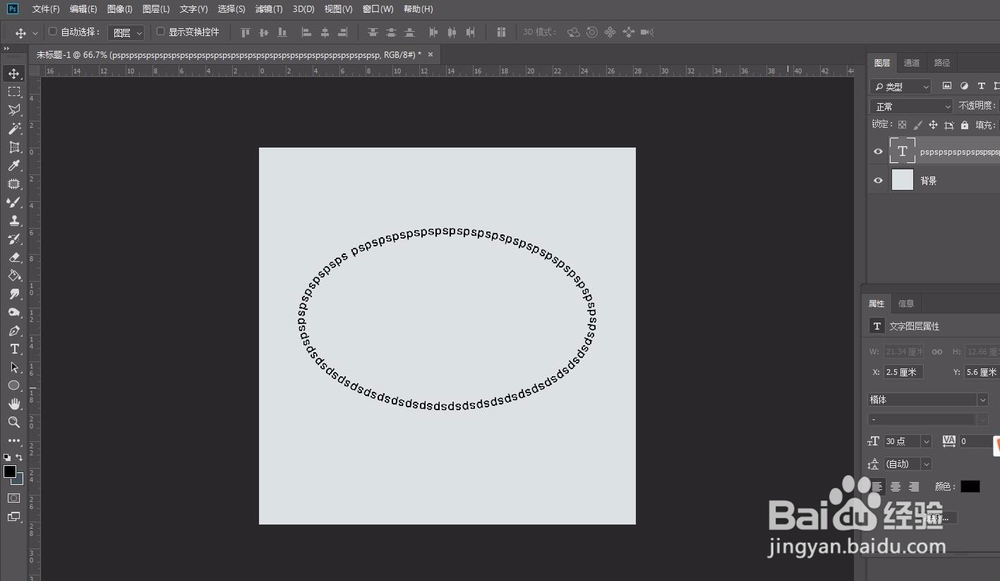The width and height of the screenshot is (1000, 581).
Task: Click the background color swatch
Action: coord(19,480)
